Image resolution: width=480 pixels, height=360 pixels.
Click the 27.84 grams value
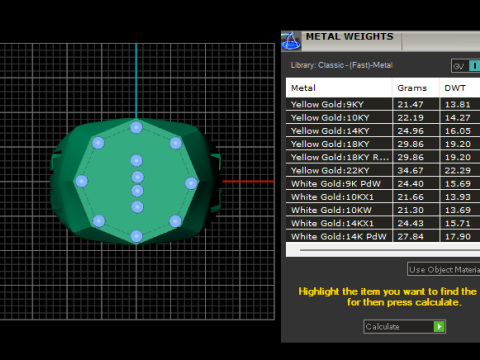(410, 236)
